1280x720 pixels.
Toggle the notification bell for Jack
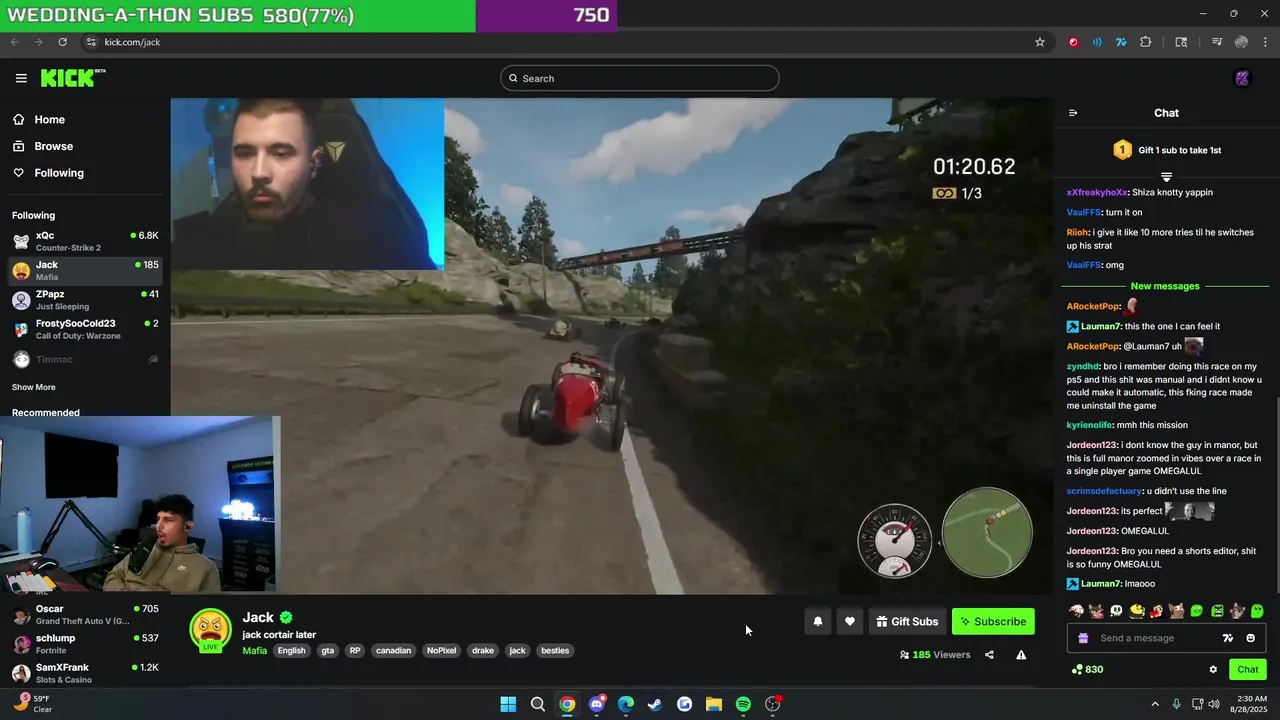818,621
